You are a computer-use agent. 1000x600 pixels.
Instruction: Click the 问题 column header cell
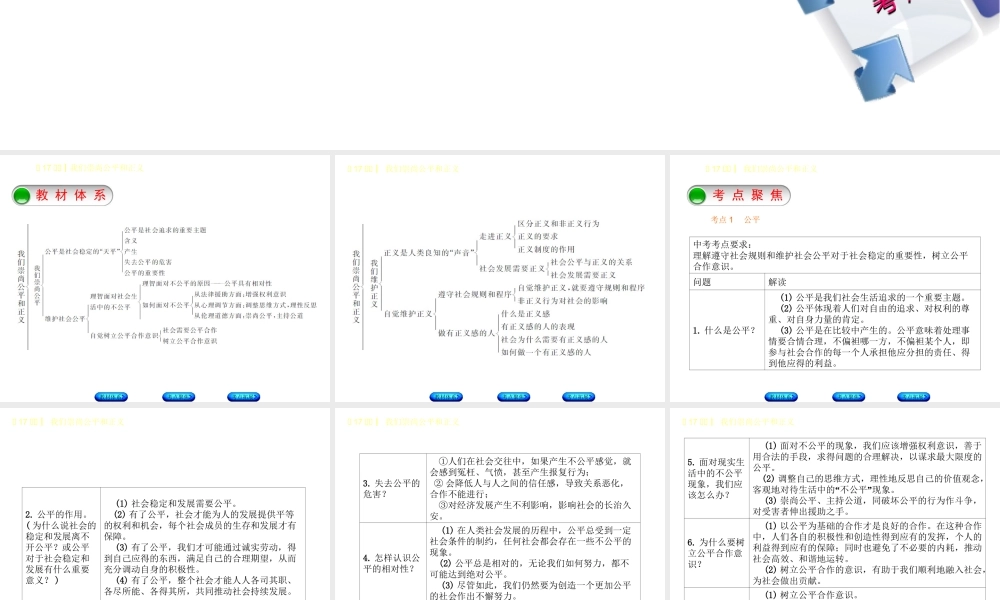click(727, 282)
